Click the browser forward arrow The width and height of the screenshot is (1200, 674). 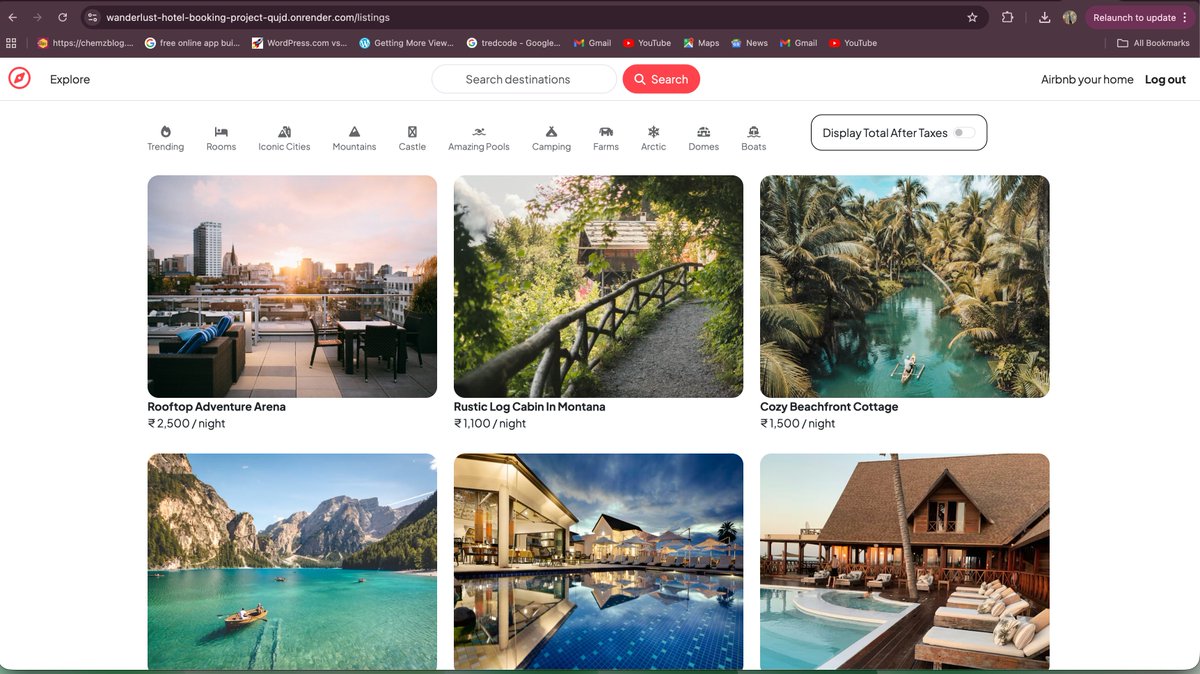click(38, 17)
